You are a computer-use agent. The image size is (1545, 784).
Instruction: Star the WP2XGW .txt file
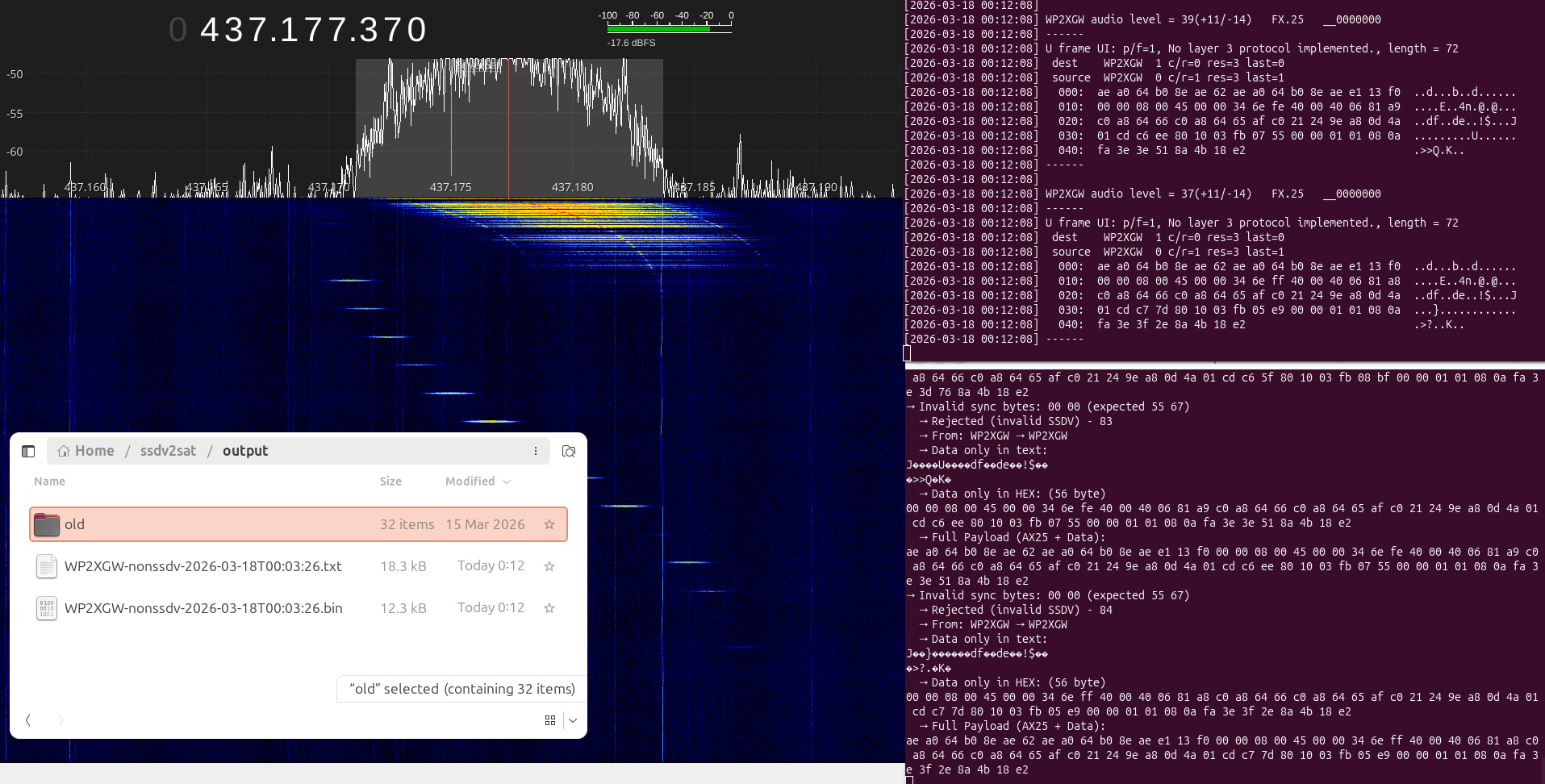[549, 566]
